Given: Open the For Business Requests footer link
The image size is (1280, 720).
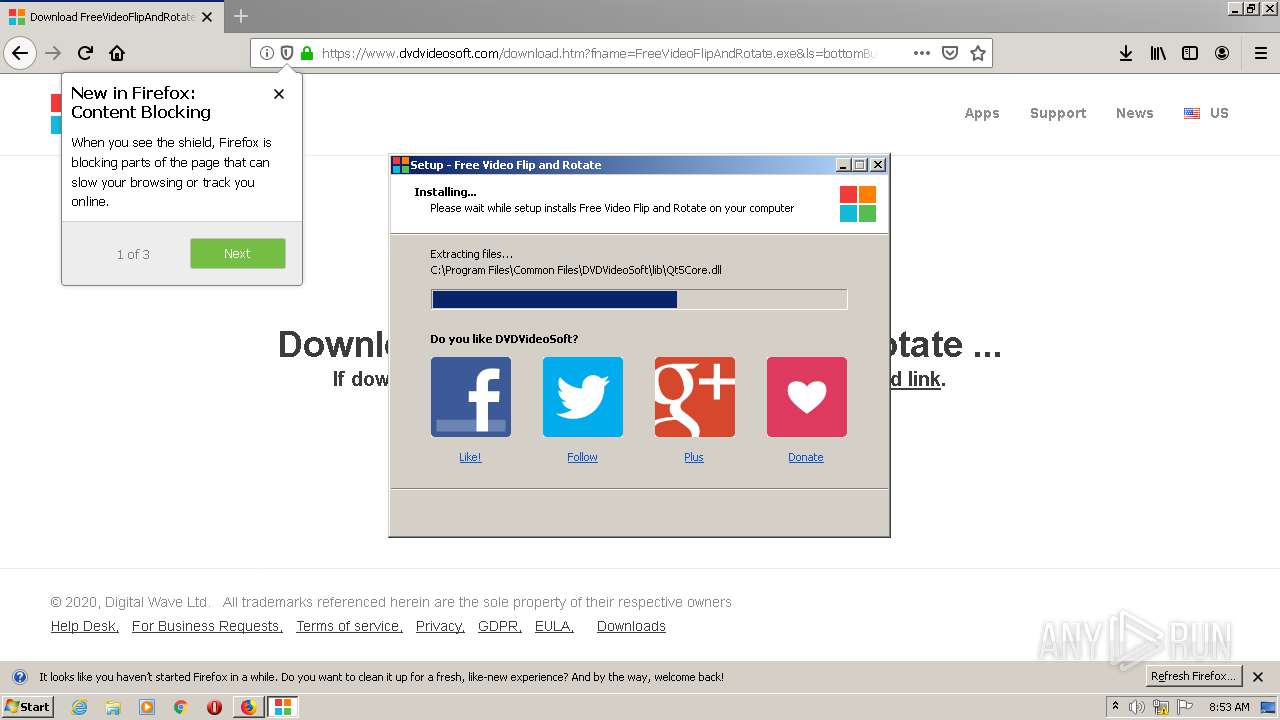Looking at the screenshot, I should point(207,626).
